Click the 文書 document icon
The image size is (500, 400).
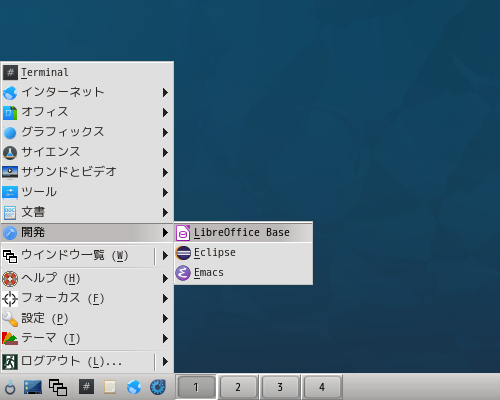10,212
